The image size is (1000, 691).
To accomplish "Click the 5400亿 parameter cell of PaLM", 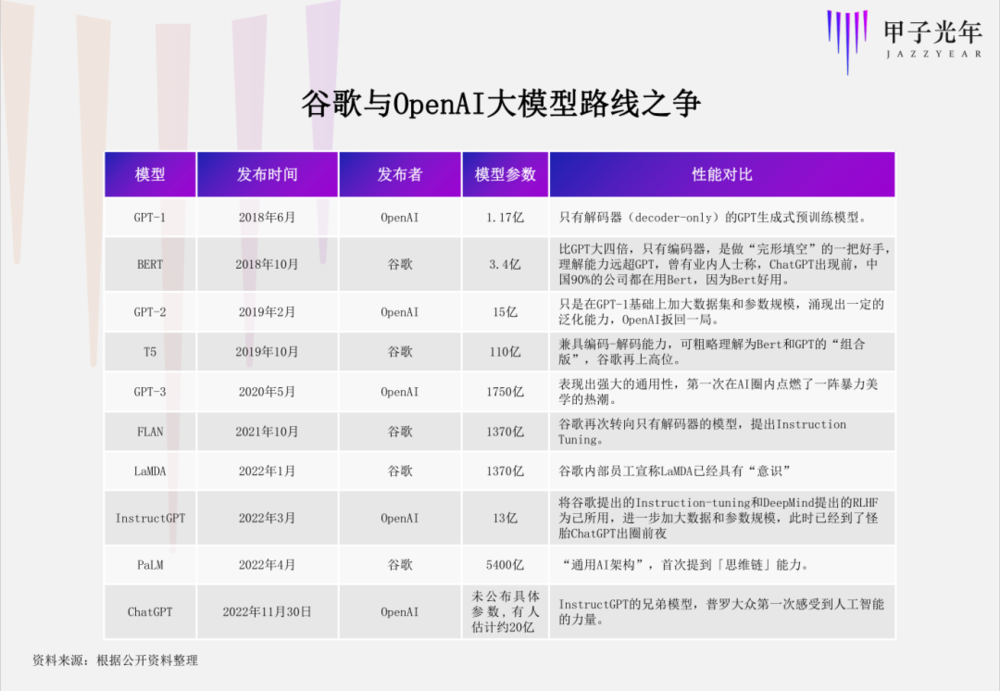I will 505,565.
